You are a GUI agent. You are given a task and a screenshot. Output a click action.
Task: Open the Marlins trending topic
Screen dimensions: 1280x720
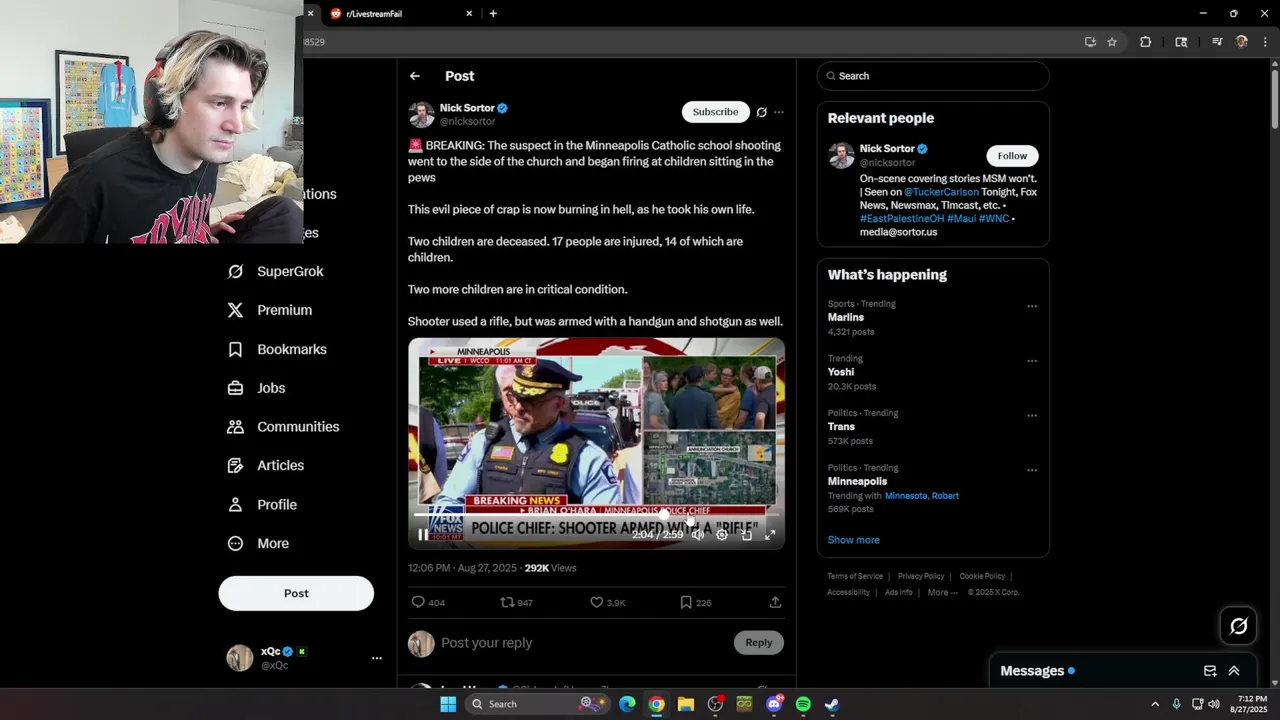846,317
